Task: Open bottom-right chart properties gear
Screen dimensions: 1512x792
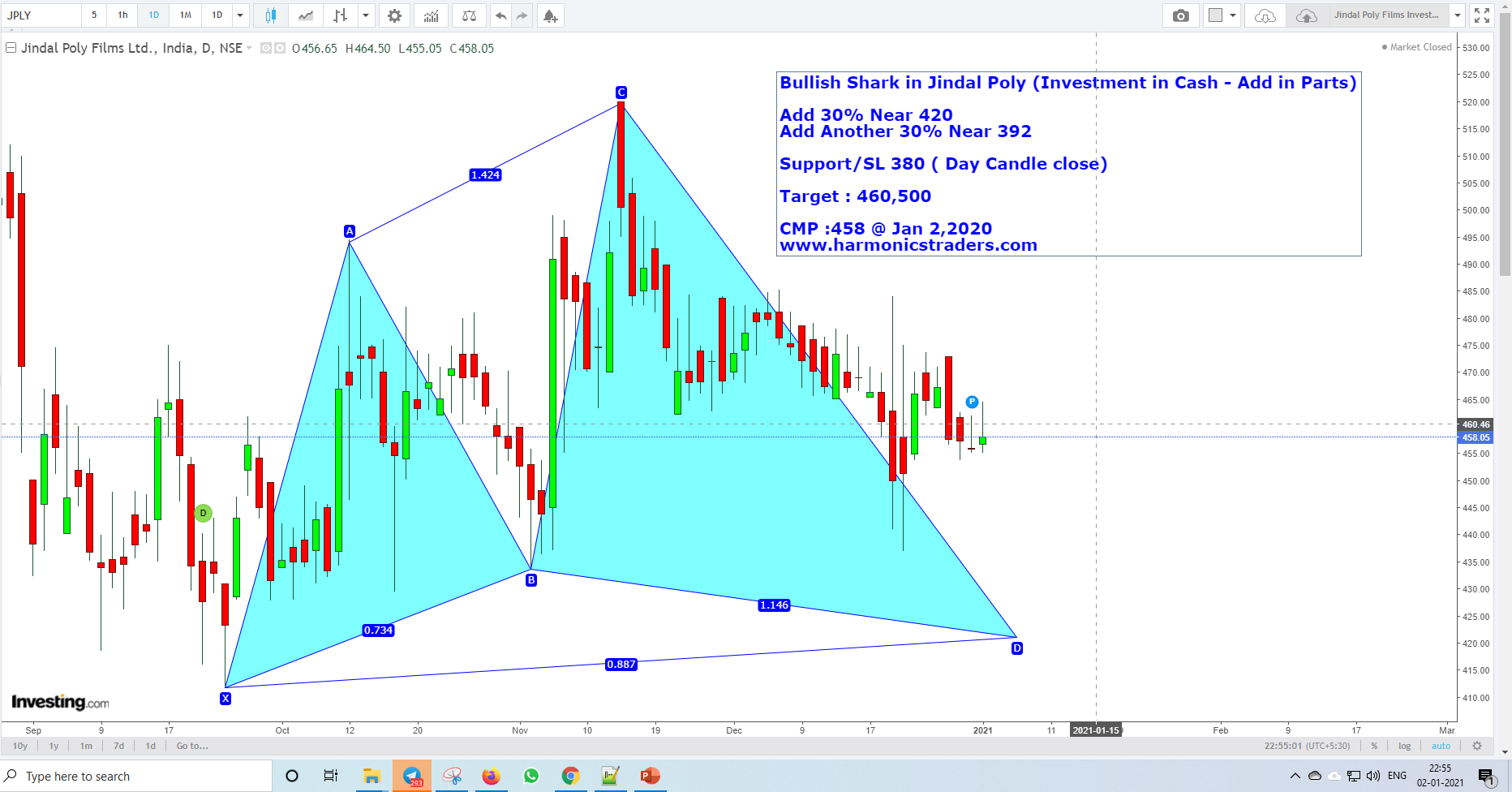Action: [1477, 746]
